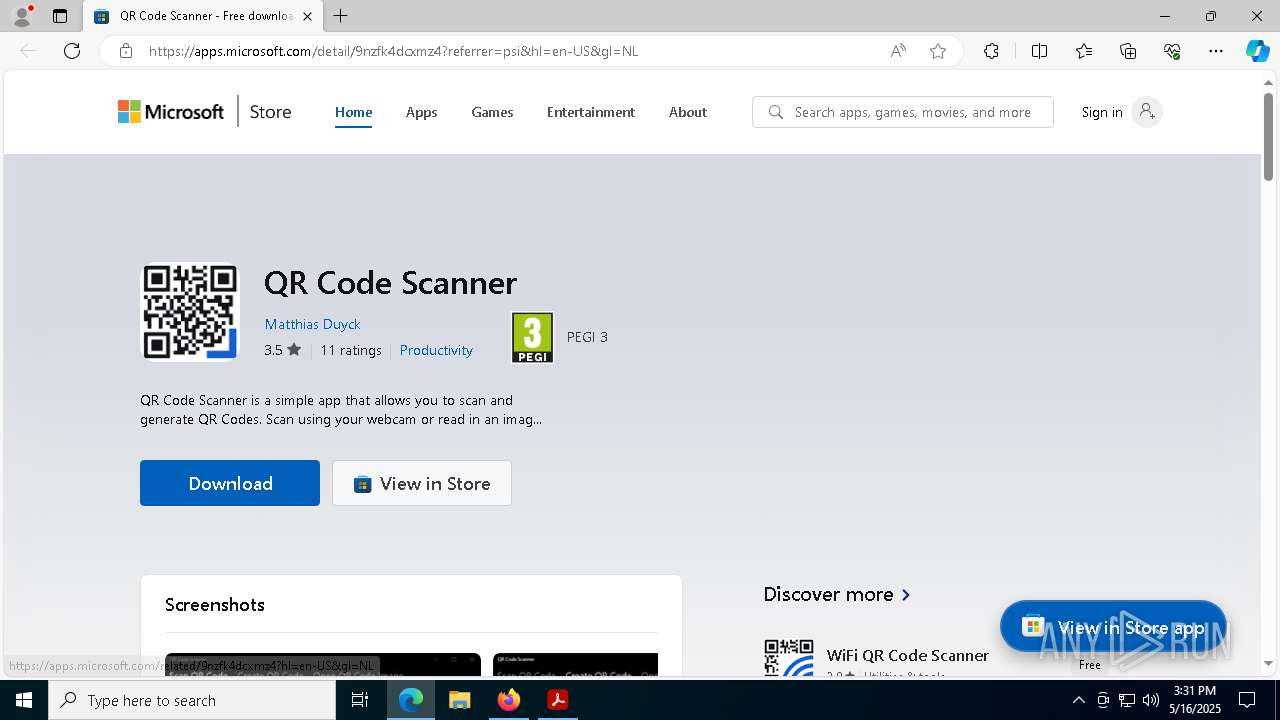Add this page to favorites star
1280x720 pixels.
click(938, 51)
